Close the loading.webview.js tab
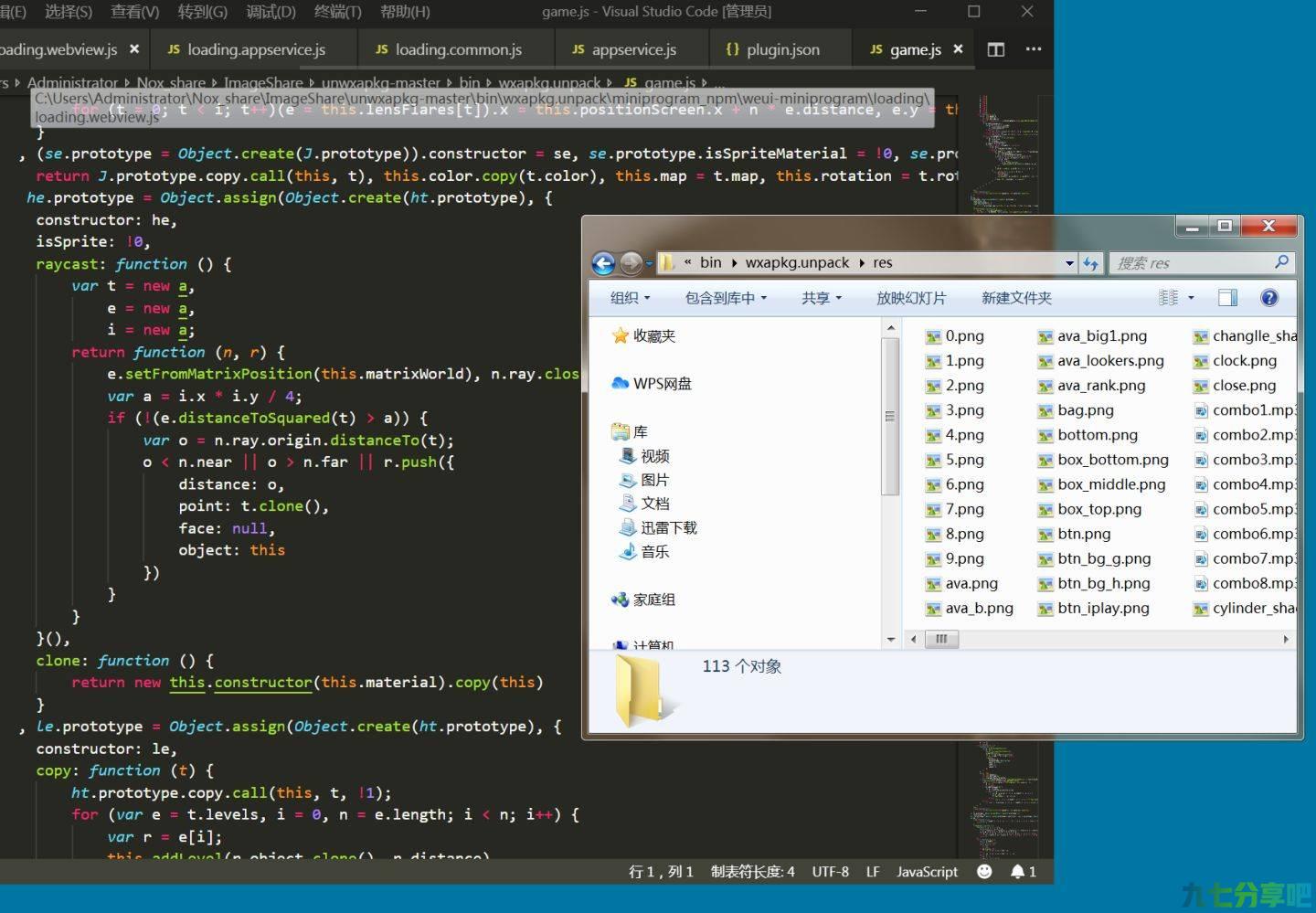The width and height of the screenshot is (1316, 913). 134,49
